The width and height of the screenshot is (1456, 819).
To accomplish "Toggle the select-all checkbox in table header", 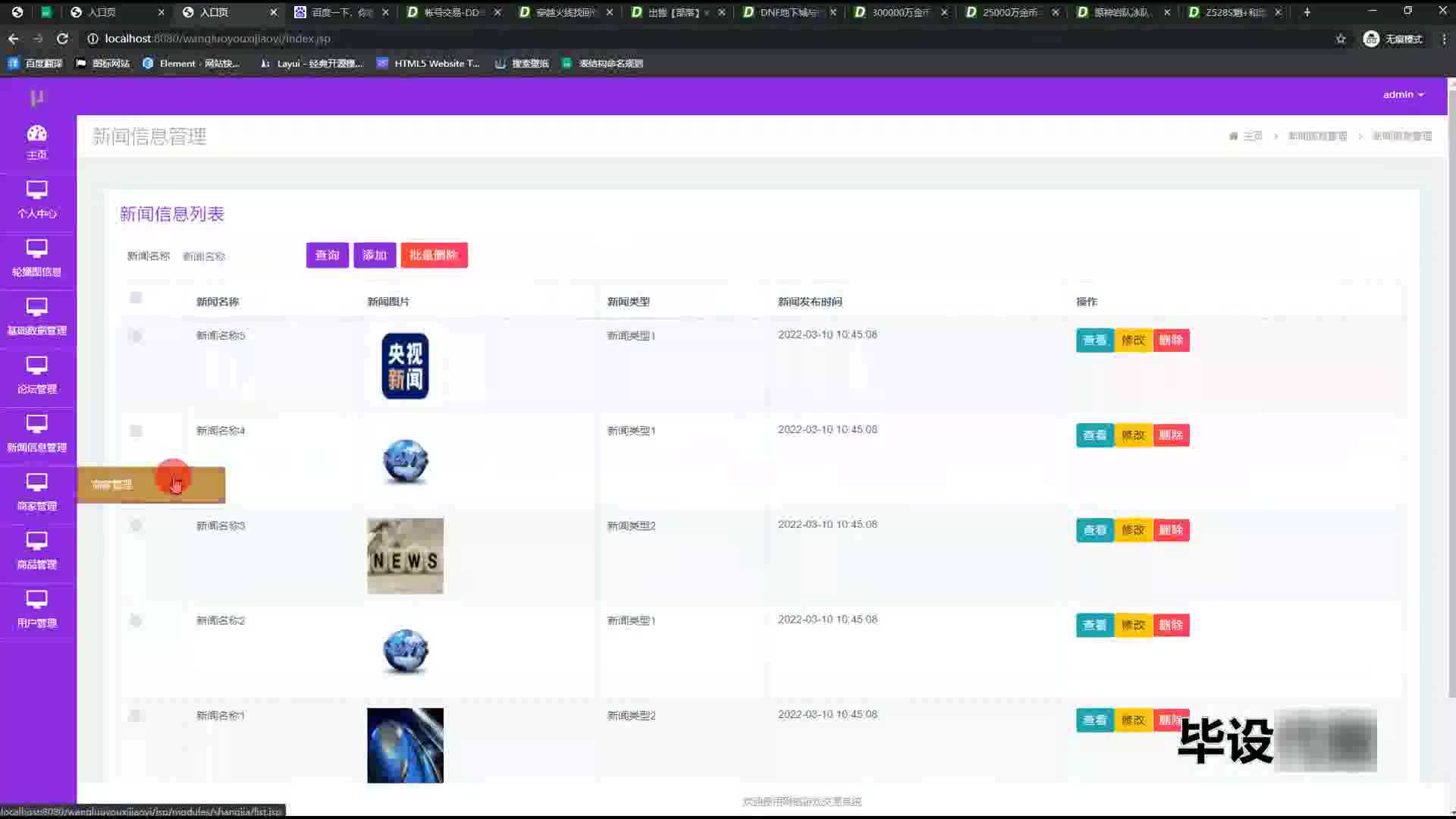I will click(136, 298).
